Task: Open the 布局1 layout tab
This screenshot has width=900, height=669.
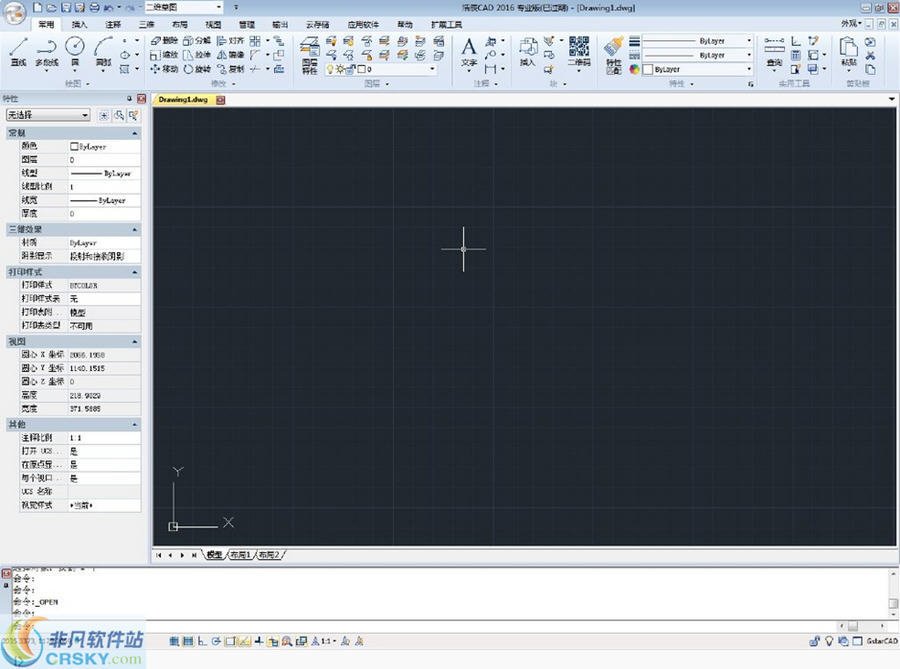Action: click(x=241, y=555)
